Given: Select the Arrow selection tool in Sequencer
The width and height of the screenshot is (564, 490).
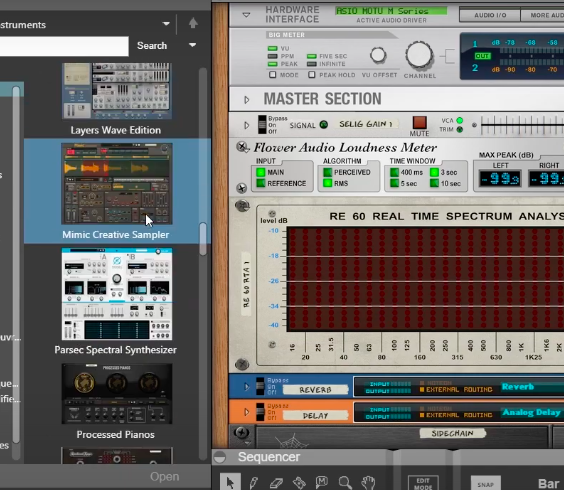Looking at the screenshot, I should point(230,482).
